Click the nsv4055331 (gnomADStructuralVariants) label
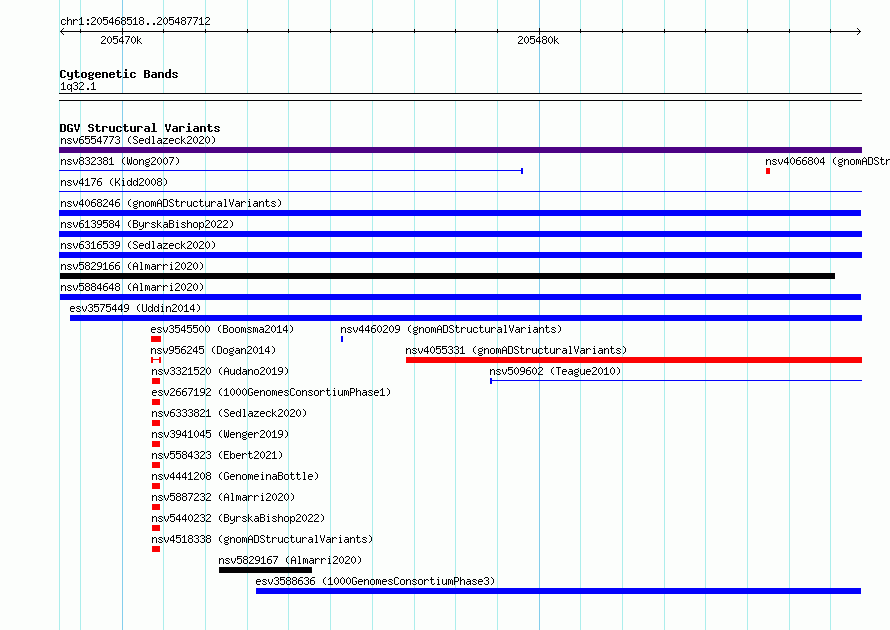This screenshot has width=890, height=630. (x=516, y=350)
